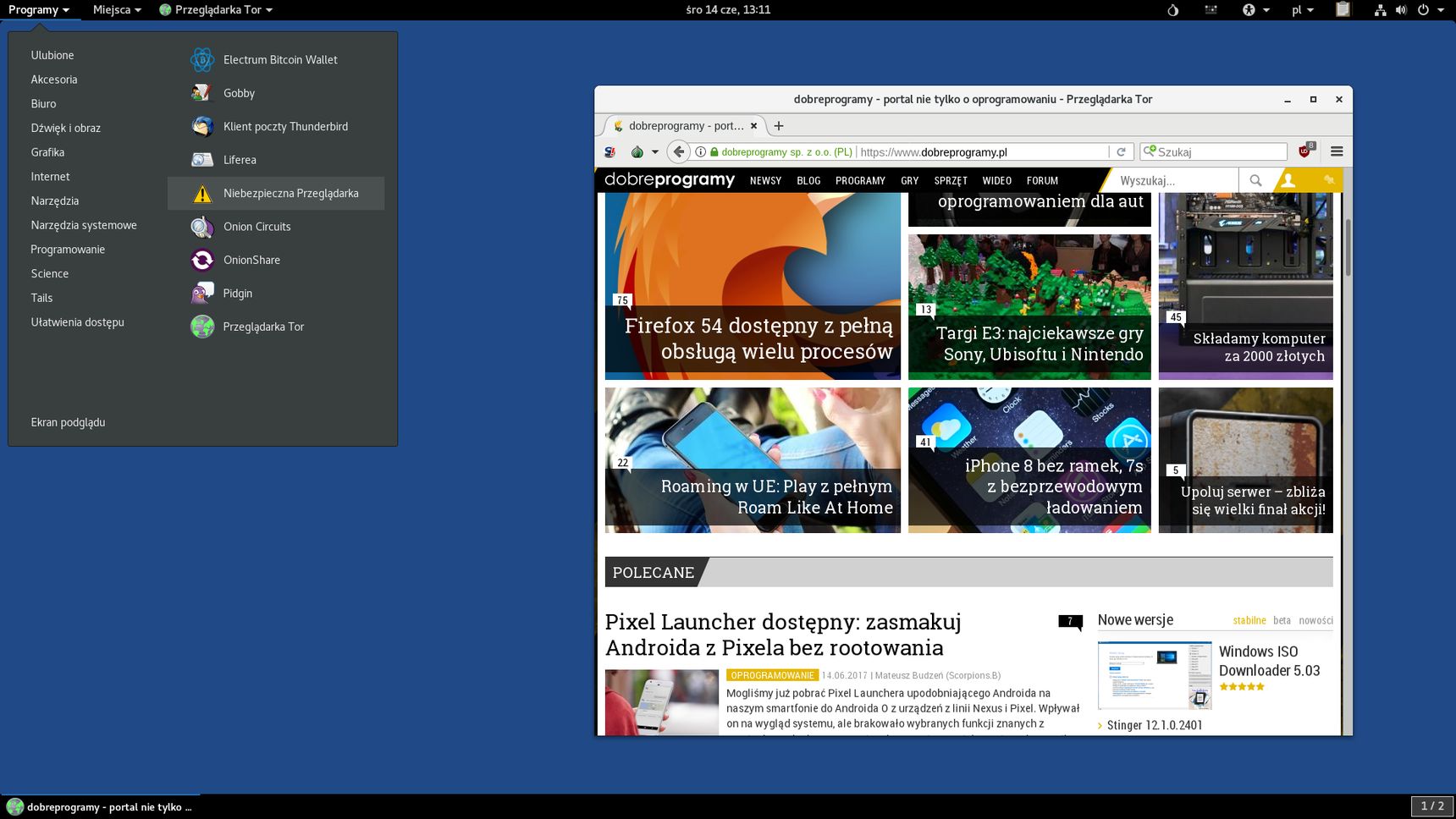Open NEWSY in the site navigation
Screen dimensions: 1456x819
coord(765,181)
